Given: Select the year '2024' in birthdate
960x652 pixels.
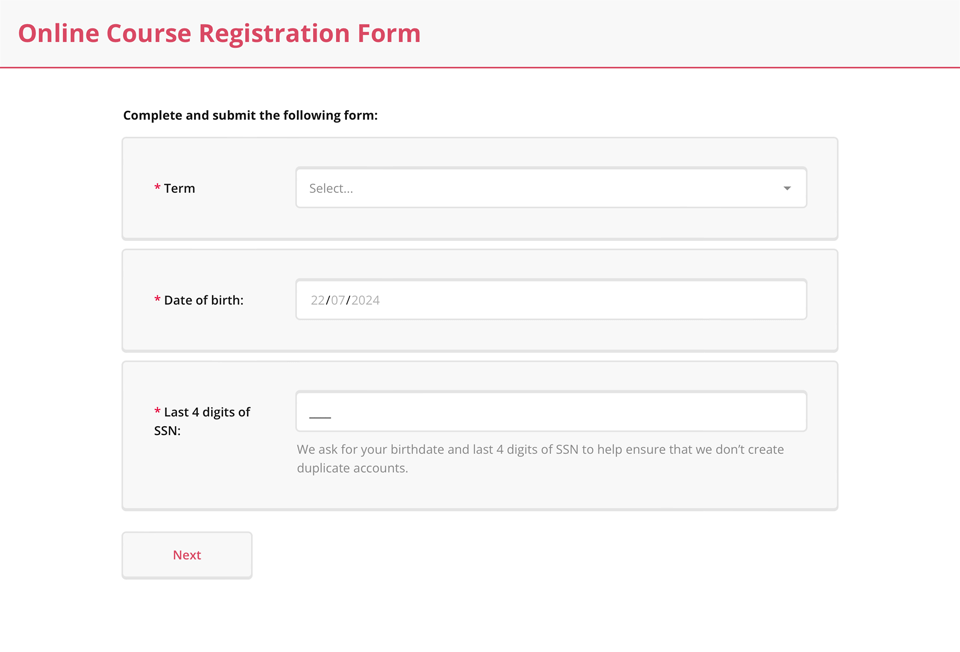Looking at the screenshot, I should click(365, 300).
